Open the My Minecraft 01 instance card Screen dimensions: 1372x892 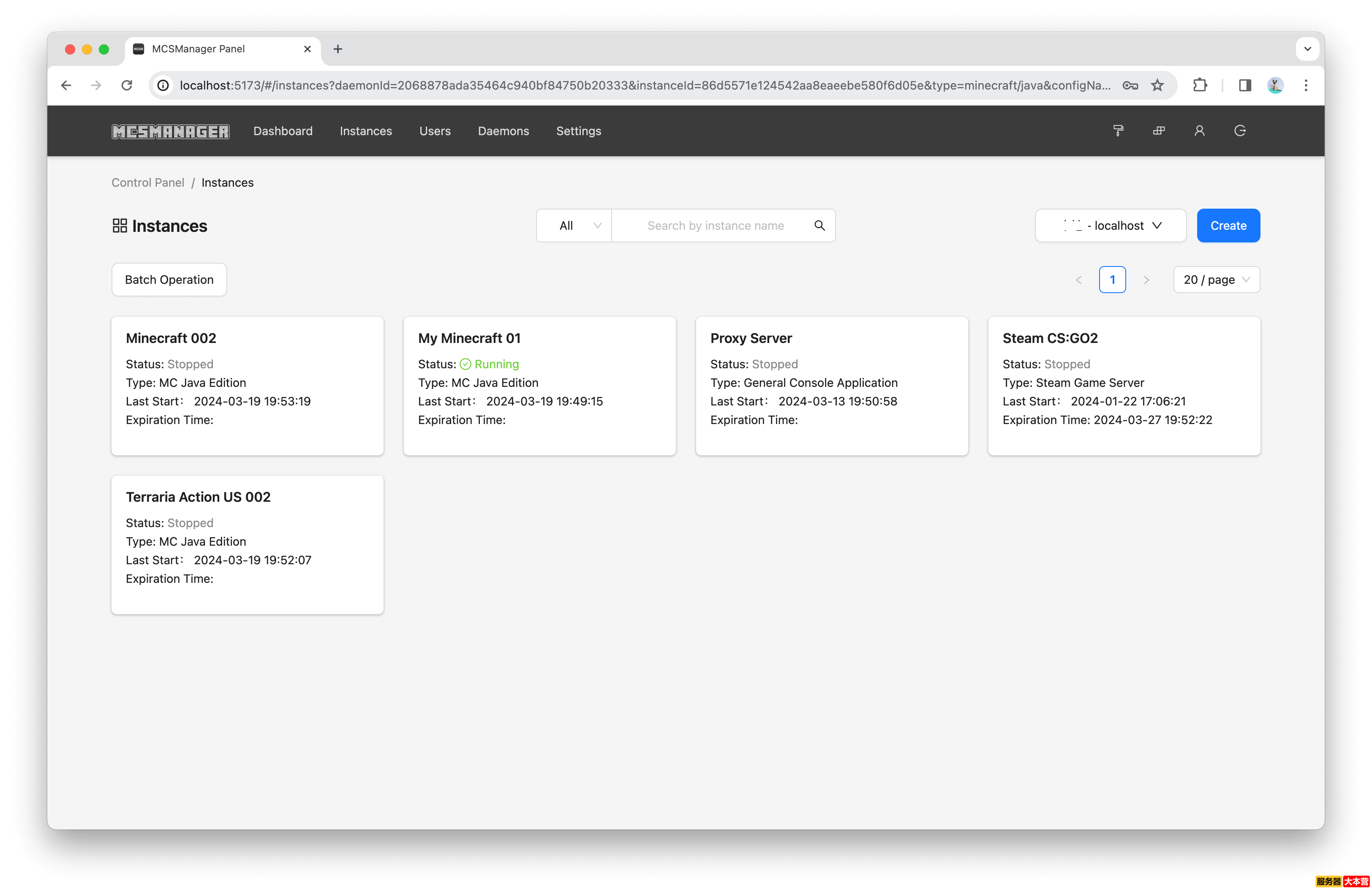point(539,385)
